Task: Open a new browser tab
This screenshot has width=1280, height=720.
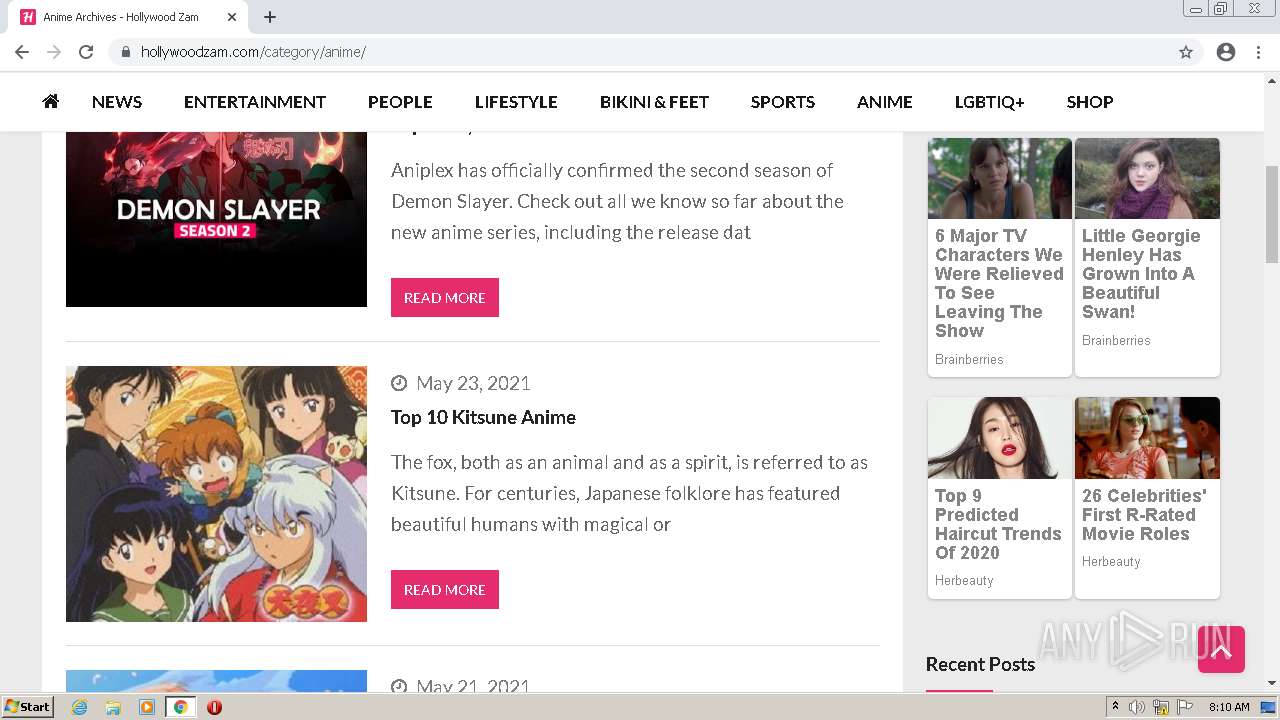Action: pyautogui.click(x=270, y=17)
